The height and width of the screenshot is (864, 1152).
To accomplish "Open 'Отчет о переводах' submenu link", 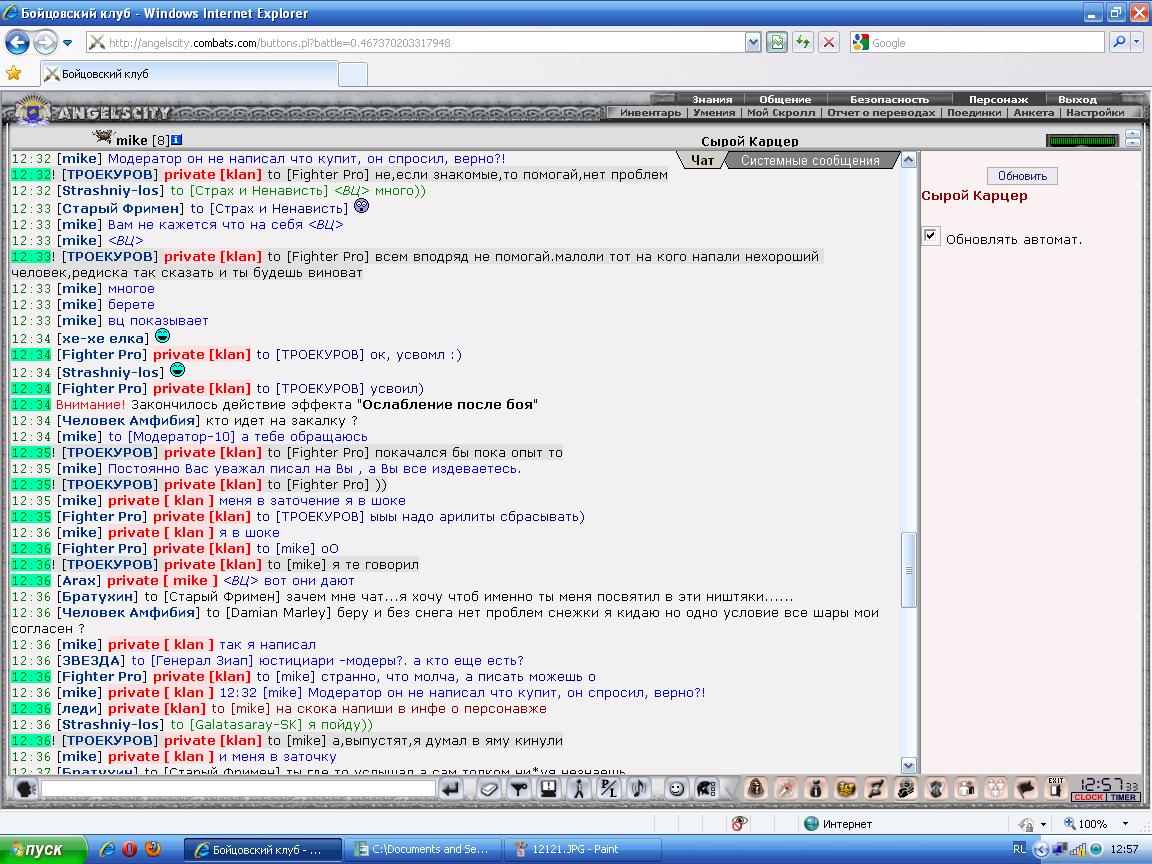I will coord(881,112).
